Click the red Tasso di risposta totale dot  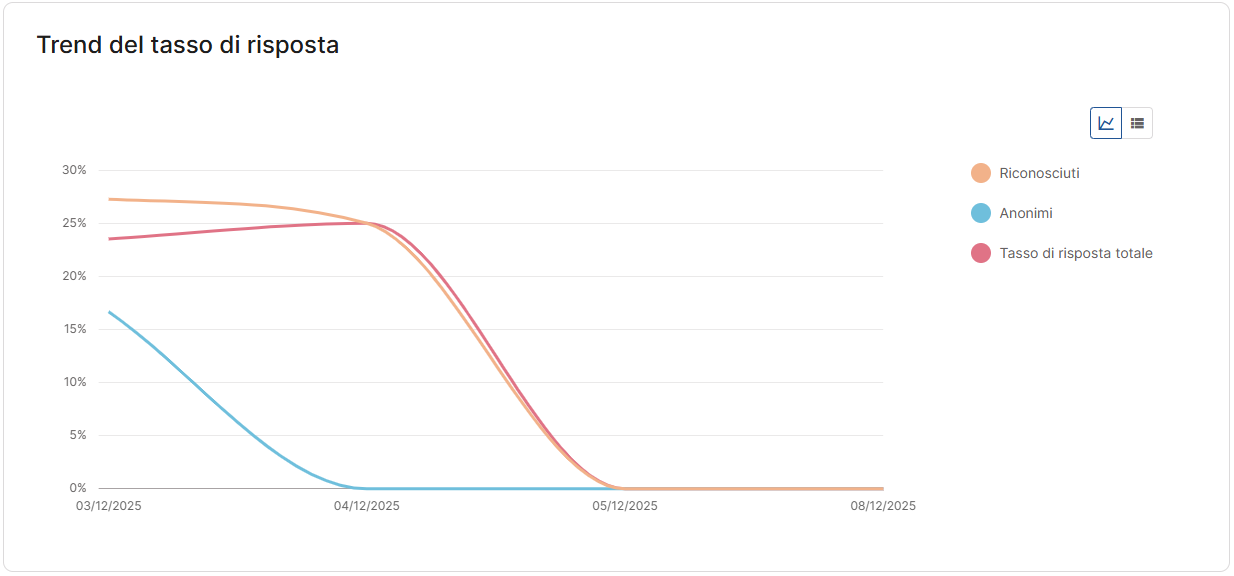click(981, 253)
